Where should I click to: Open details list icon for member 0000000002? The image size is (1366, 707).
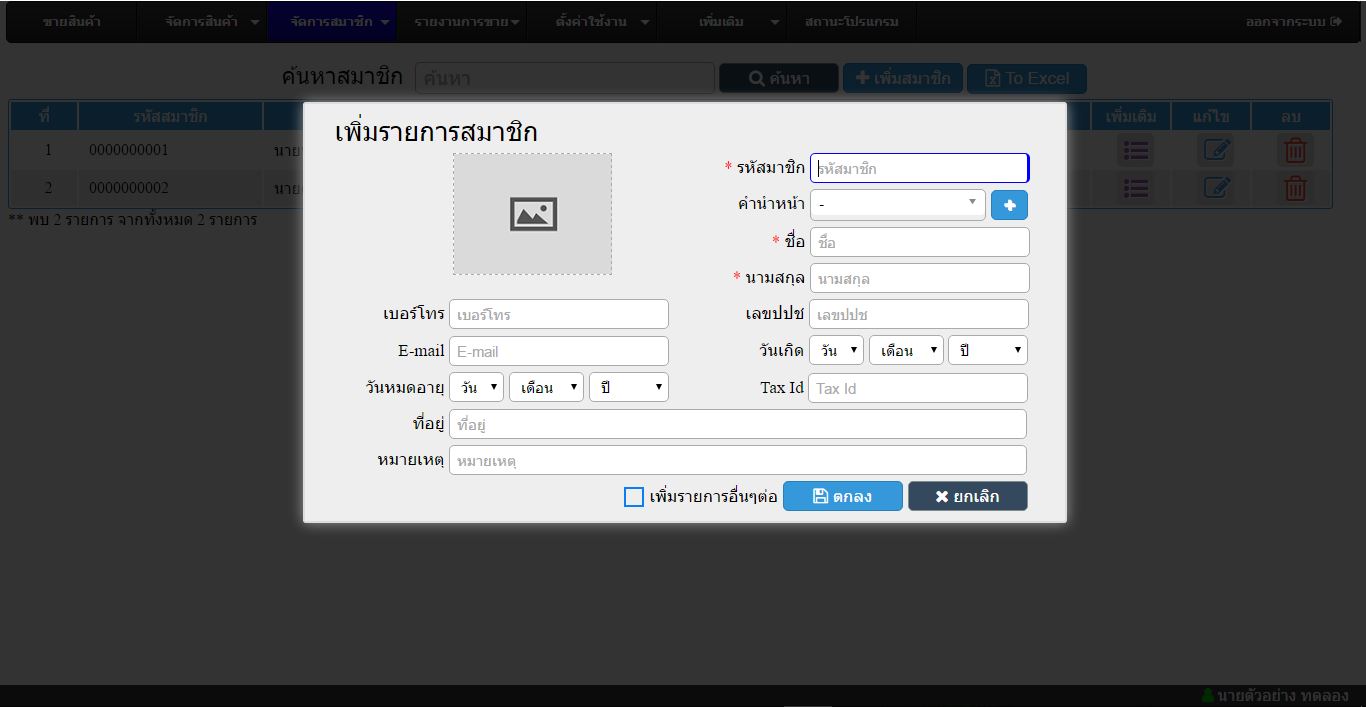click(1136, 188)
